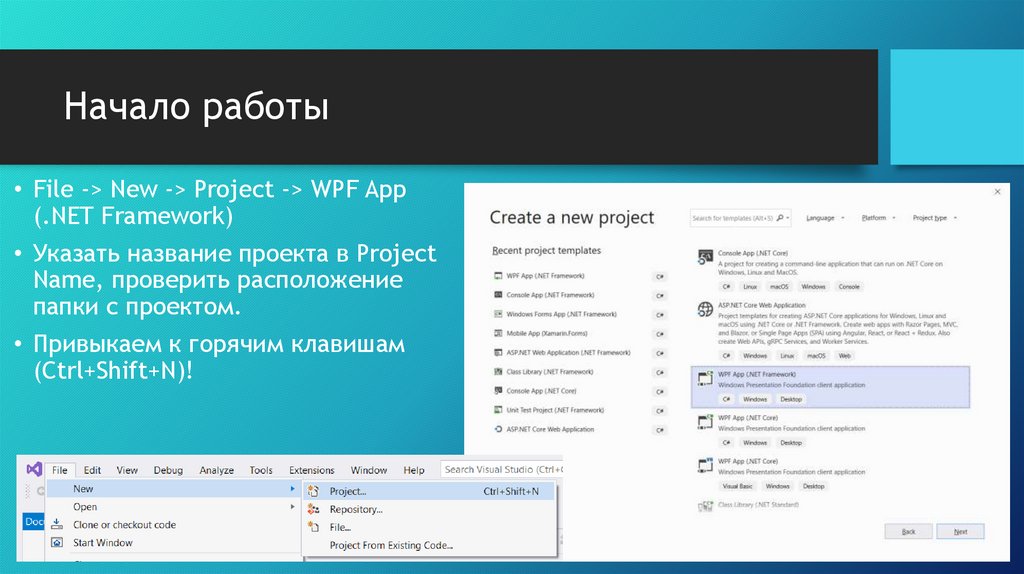Choose File... in the New submenu
This screenshot has width=1024, height=574.
[x=340, y=527]
